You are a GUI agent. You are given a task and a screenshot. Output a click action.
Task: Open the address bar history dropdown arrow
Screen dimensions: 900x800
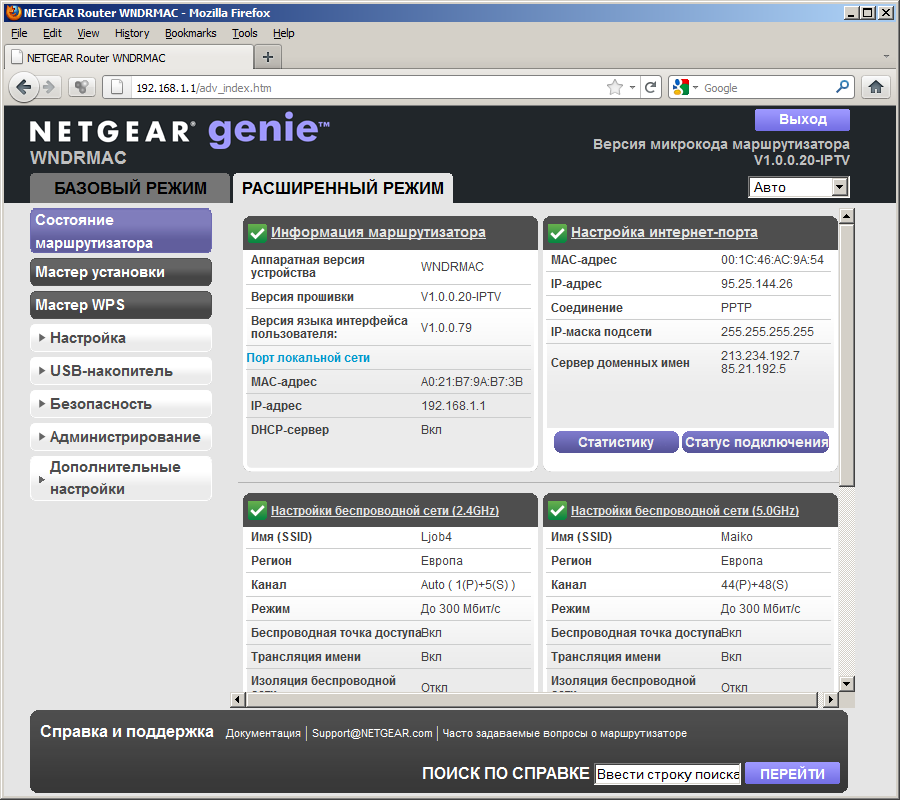(632, 87)
